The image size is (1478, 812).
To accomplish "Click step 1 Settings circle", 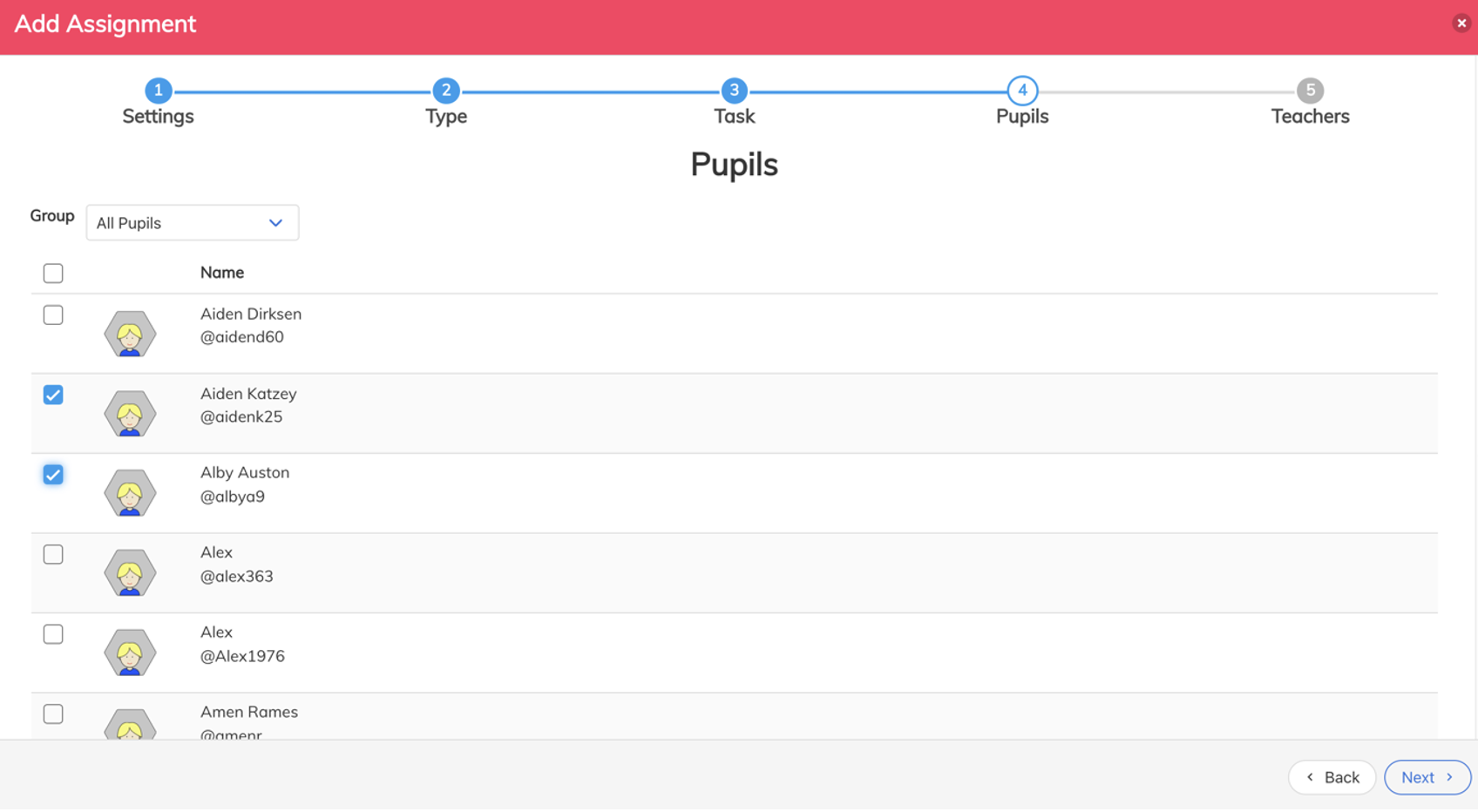I will [x=158, y=91].
